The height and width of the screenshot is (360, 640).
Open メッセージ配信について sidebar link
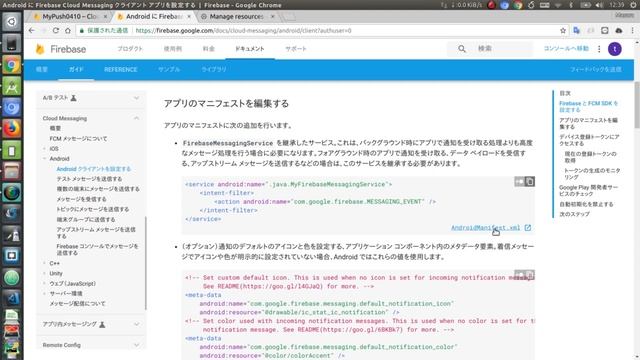pyautogui.click(x=78, y=304)
